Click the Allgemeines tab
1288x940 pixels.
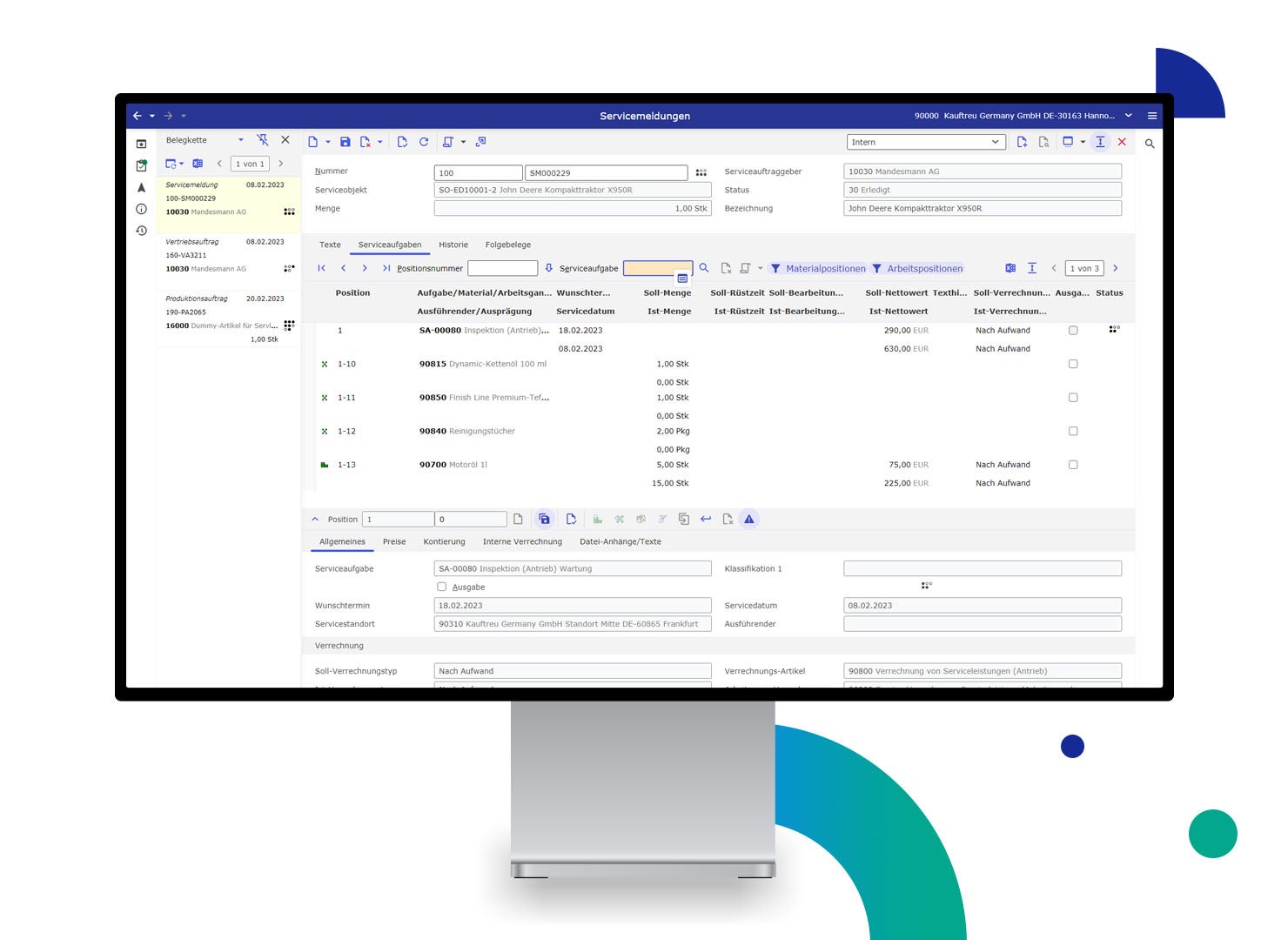point(342,542)
